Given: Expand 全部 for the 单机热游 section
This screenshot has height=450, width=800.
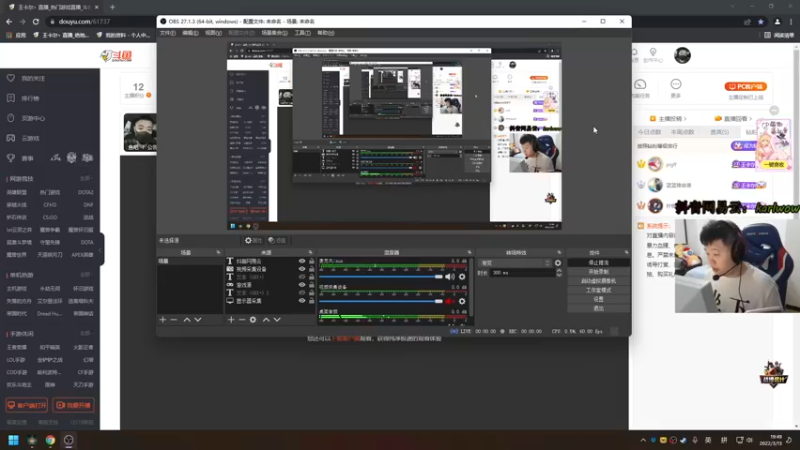Looking at the screenshot, I should pos(85,274).
